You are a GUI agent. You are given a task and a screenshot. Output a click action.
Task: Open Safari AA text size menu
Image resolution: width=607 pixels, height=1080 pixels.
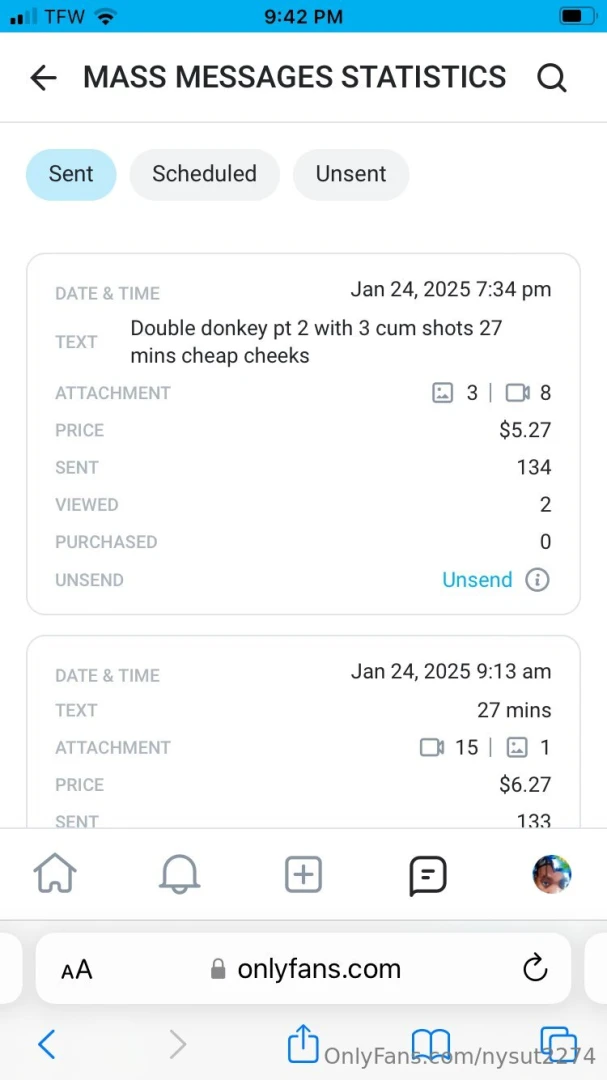(77, 969)
